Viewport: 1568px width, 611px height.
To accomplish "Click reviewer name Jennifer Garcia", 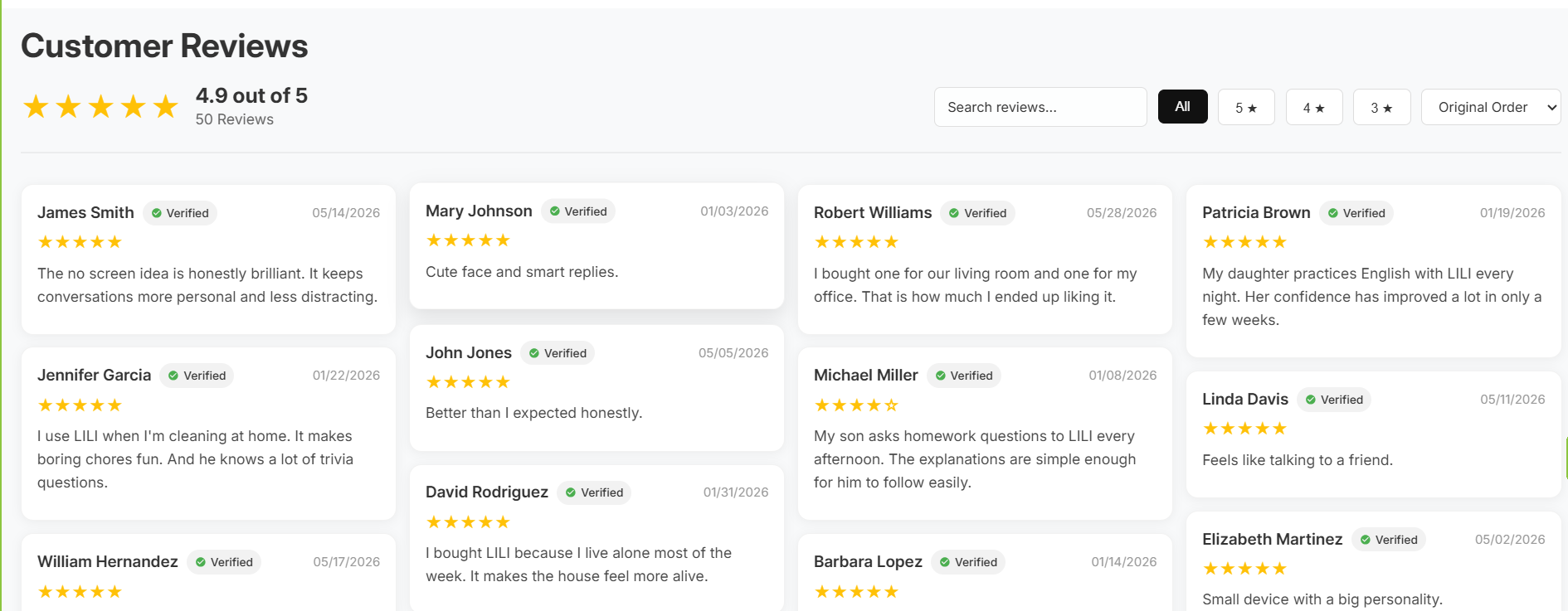I will (95, 376).
